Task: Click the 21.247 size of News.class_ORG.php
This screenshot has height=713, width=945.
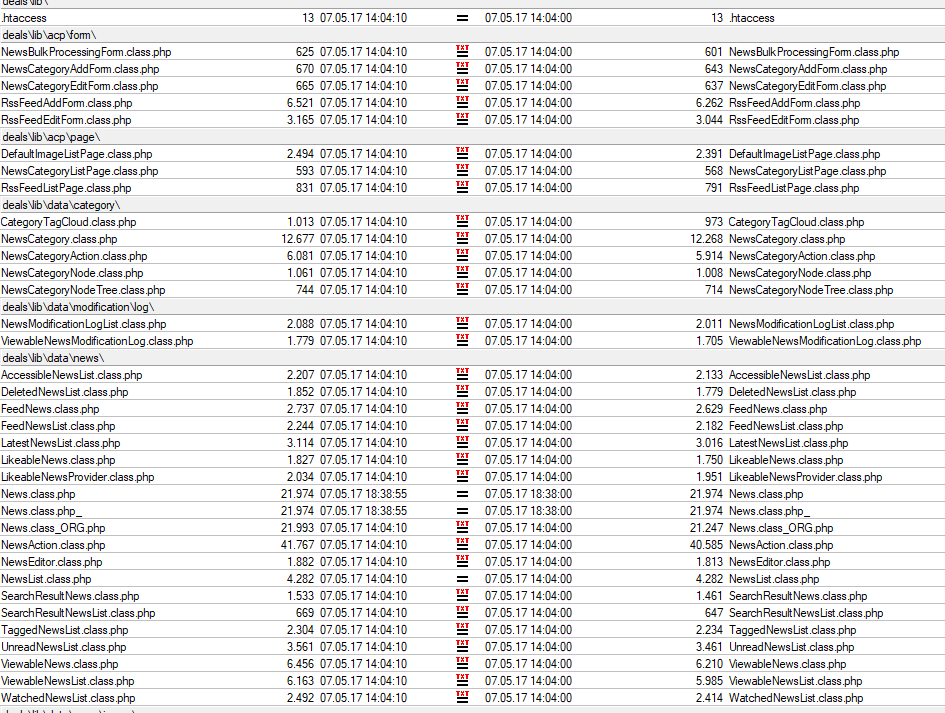Action: point(706,528)
